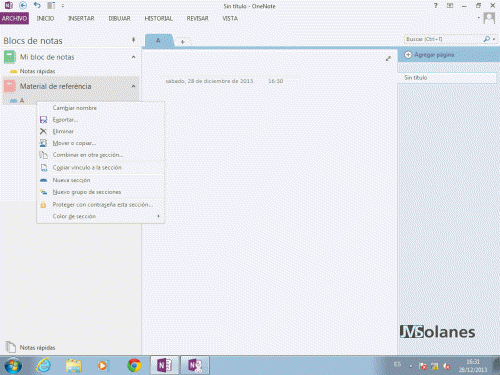Open the OneNote clipping tool taskbar icon
Screen dimensions: 500x375
[x=195, y=365]
